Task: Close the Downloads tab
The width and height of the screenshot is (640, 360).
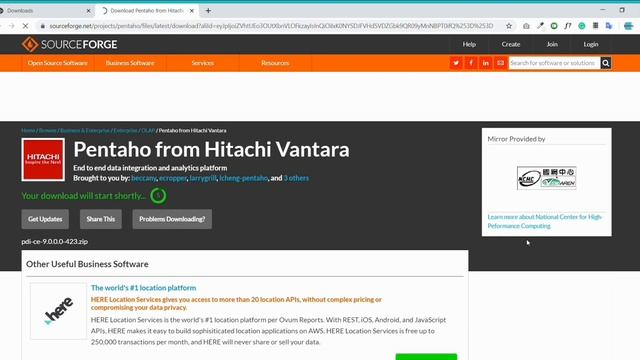Action: pos(88,11)
